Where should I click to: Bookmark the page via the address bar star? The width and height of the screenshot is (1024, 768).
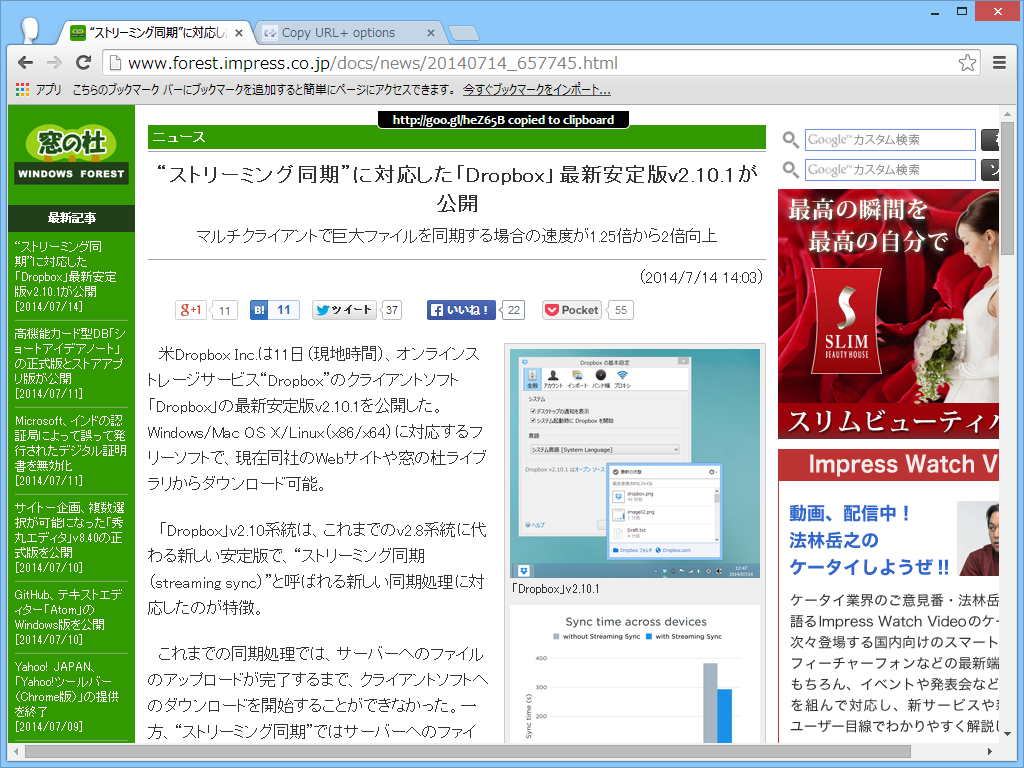tap(967, 62)
